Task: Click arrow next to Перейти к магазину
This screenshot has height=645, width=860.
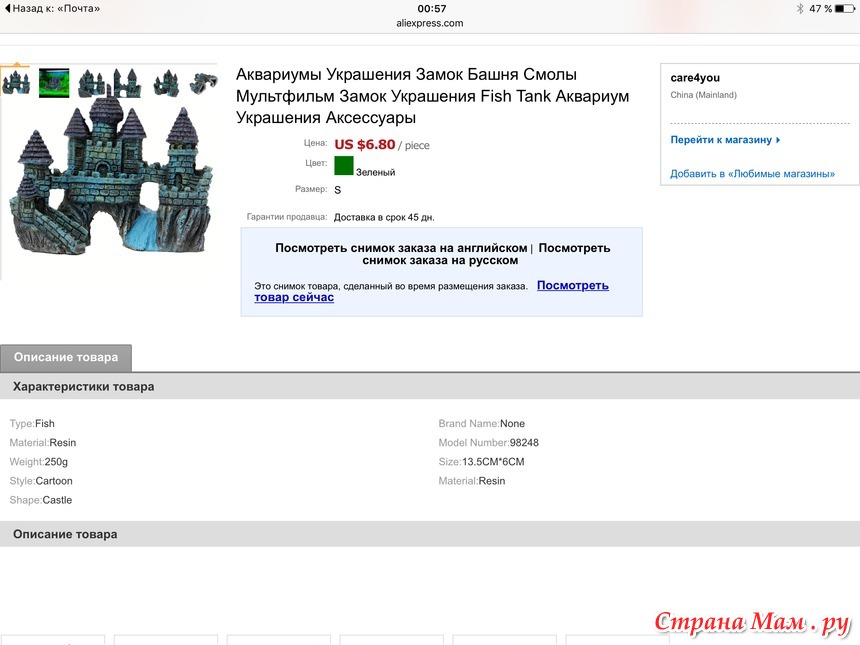Action: (778, 140)
